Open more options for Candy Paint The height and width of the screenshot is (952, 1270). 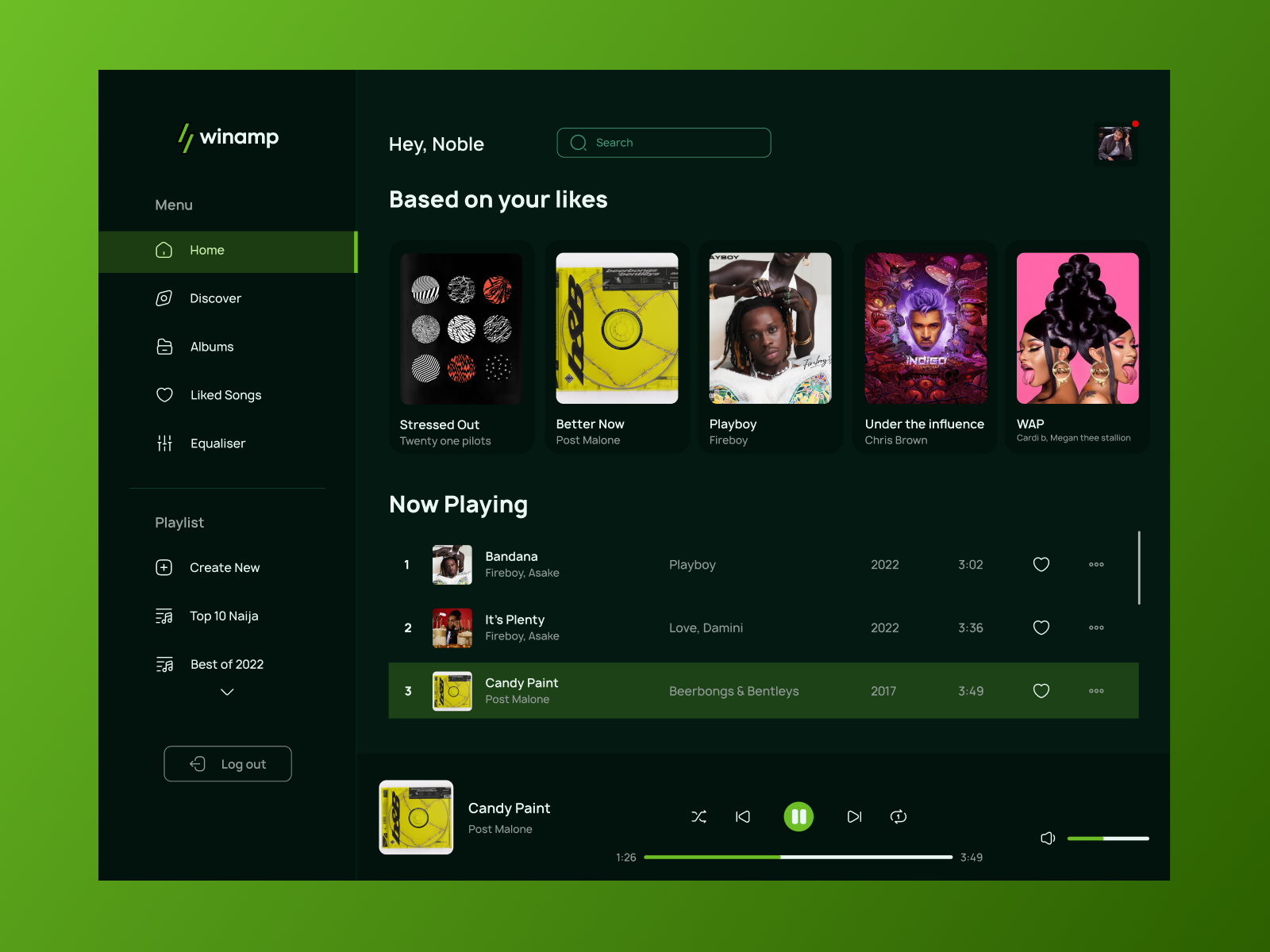tap(1096, 691)
